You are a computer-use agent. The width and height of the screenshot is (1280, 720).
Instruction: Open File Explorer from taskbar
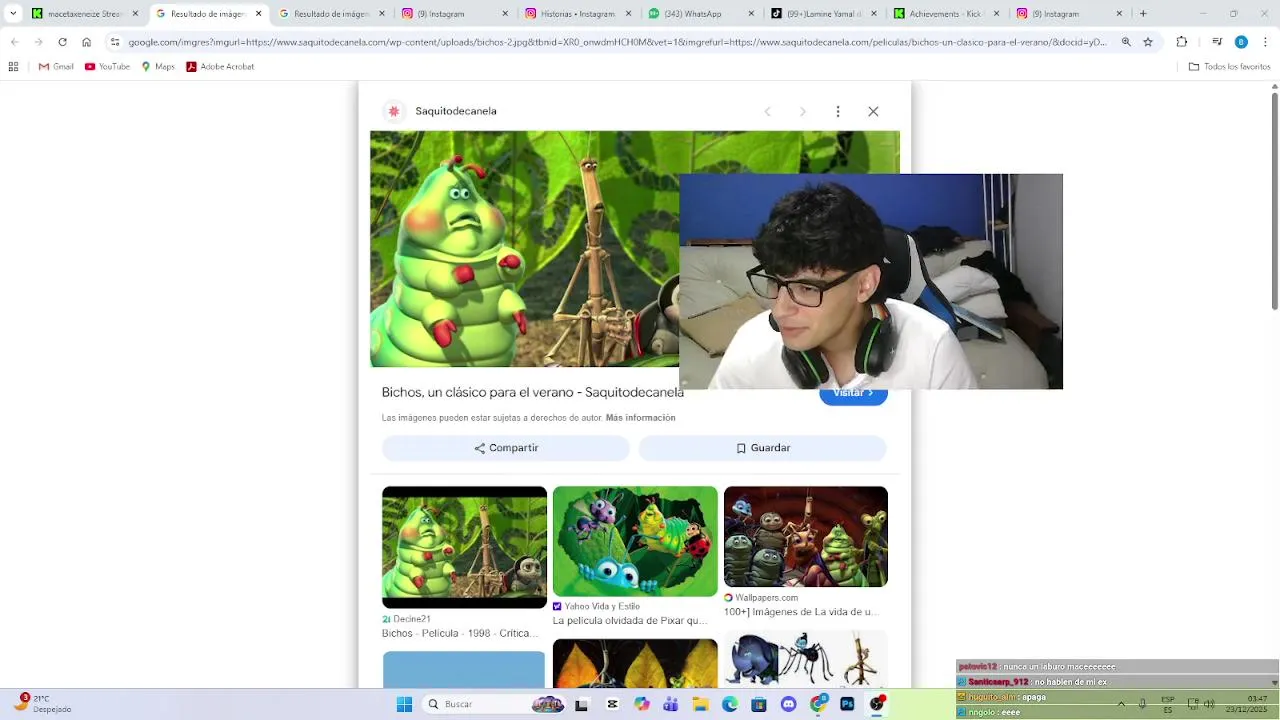[701, 704]
